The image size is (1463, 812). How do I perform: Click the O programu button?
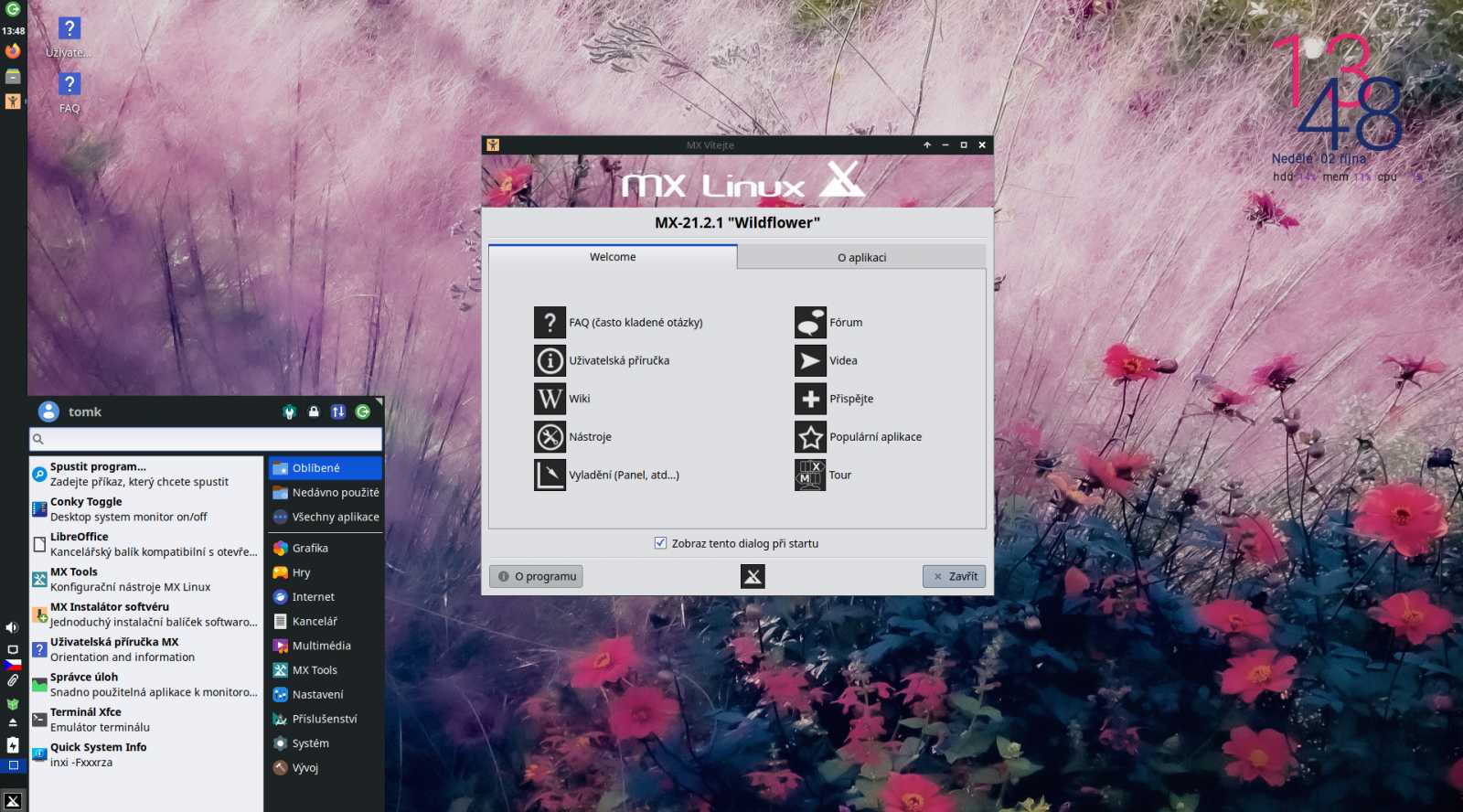click(x=537, y=576)
